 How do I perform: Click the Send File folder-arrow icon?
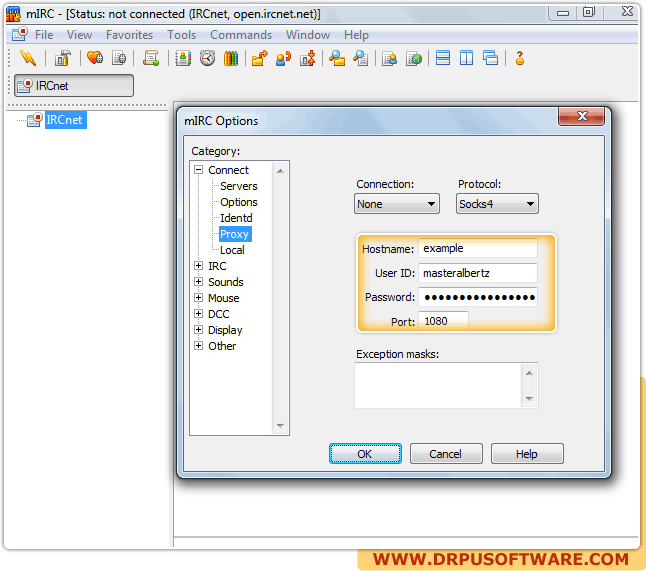pyautogui.click(x=260, y=58)
